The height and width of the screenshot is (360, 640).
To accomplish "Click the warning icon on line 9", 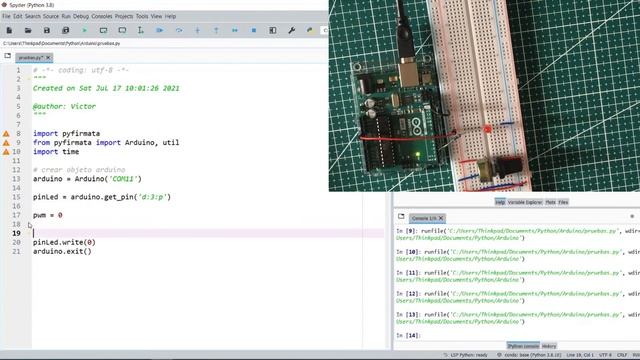I will 6,142.
